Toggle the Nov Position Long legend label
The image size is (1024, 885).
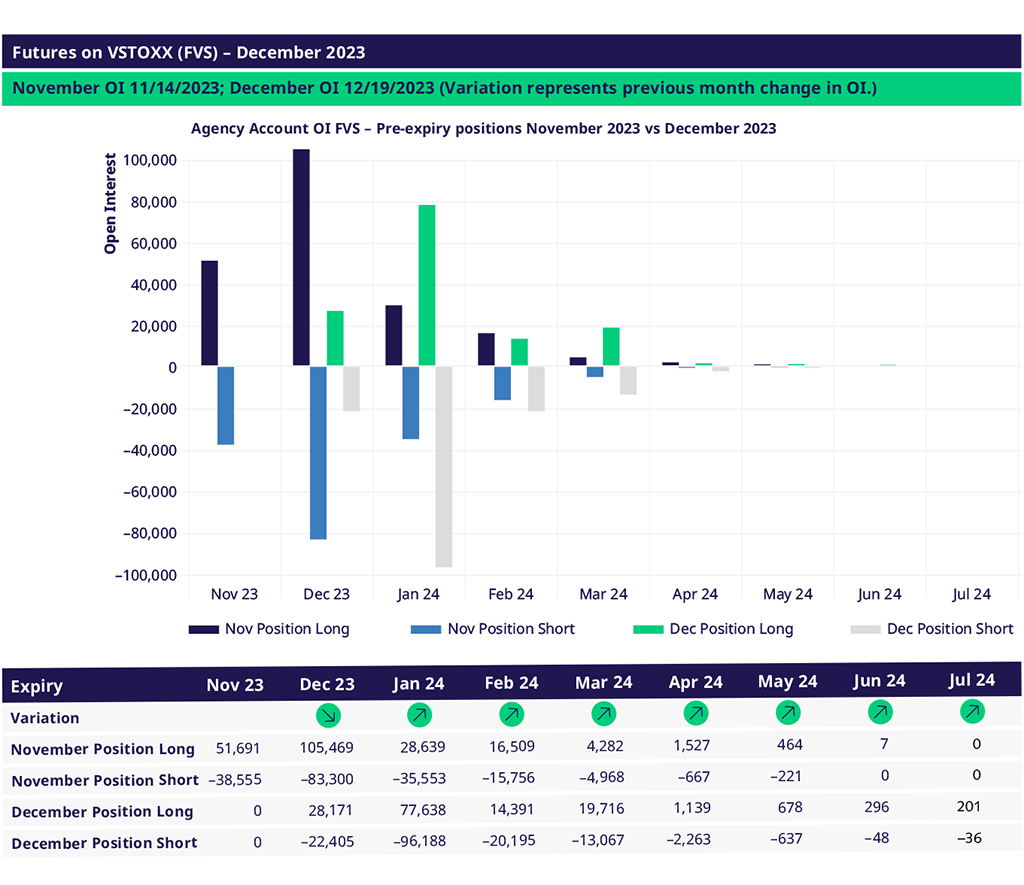pyautogui.click(x=287, y=629)
